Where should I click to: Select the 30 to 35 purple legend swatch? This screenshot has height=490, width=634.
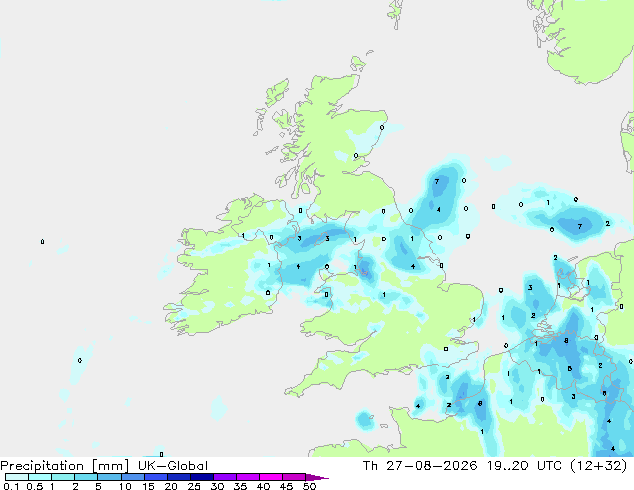coord(225,477)
